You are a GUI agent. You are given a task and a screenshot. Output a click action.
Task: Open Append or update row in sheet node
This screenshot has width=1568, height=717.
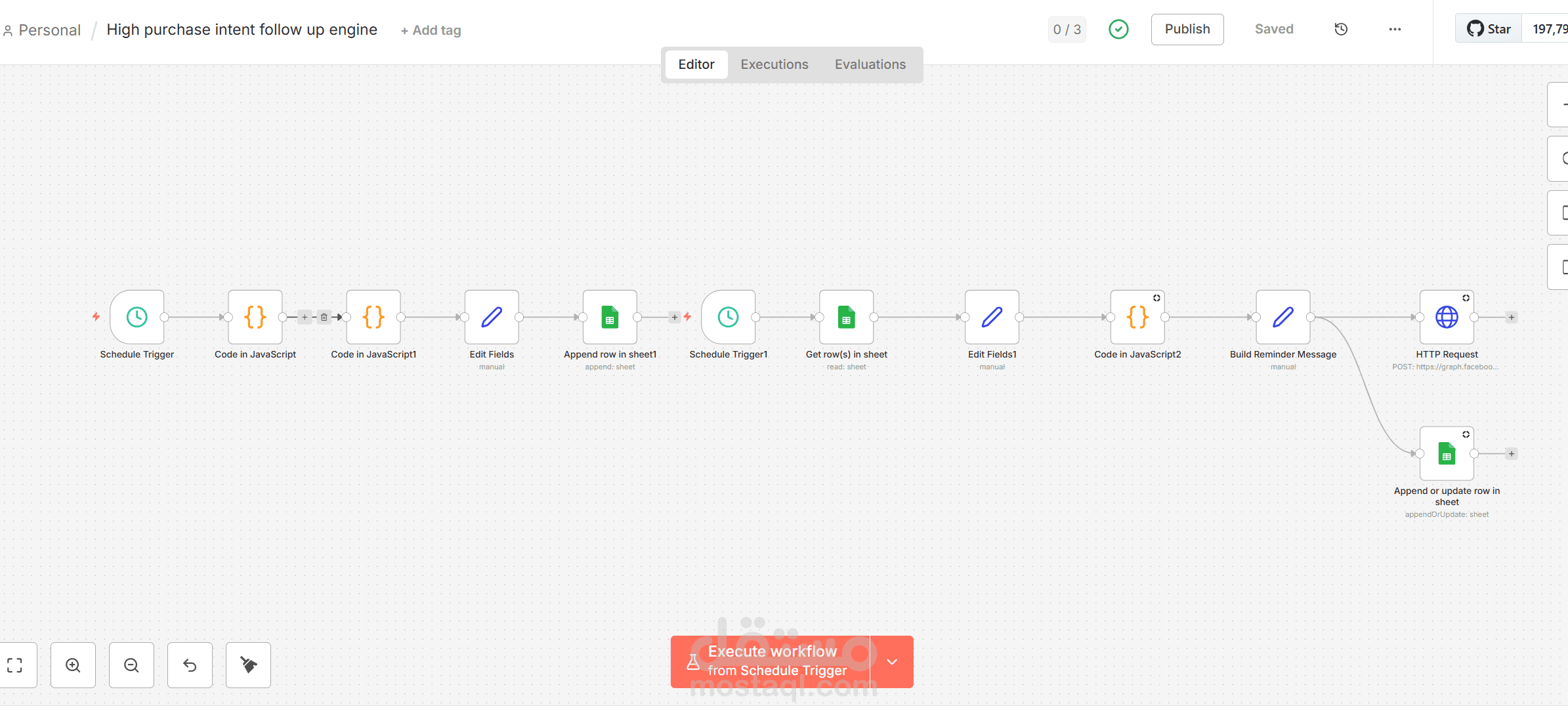(x=1447, y=453)
